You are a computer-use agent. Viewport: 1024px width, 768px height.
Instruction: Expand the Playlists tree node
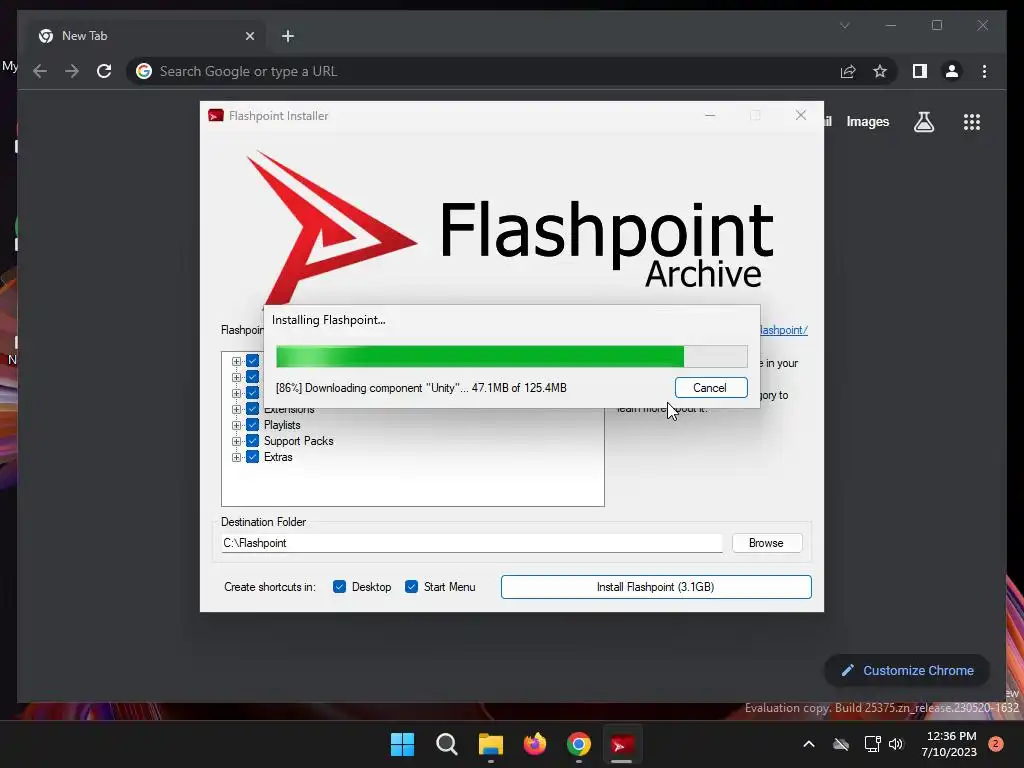point(236,425)
